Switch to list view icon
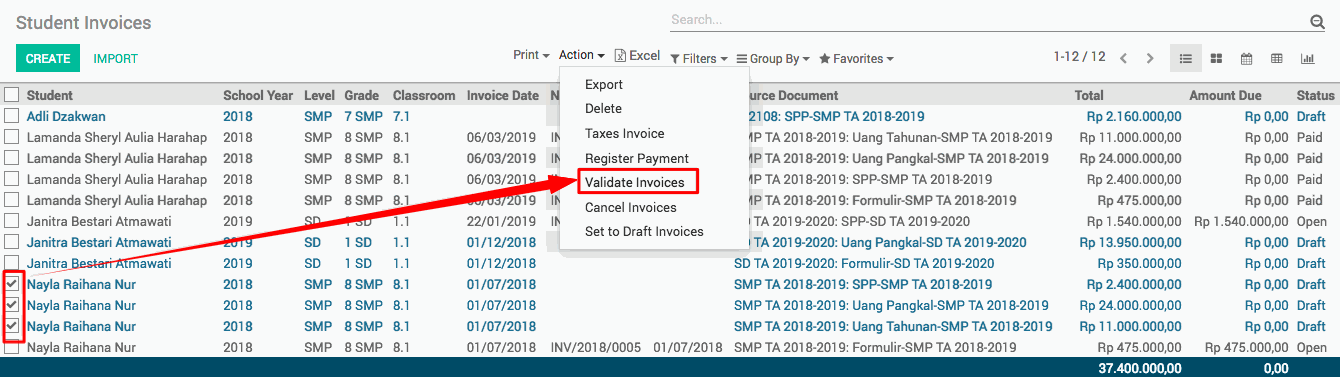This screenshot has width=1340, height=377. (x=1186, y=58)
